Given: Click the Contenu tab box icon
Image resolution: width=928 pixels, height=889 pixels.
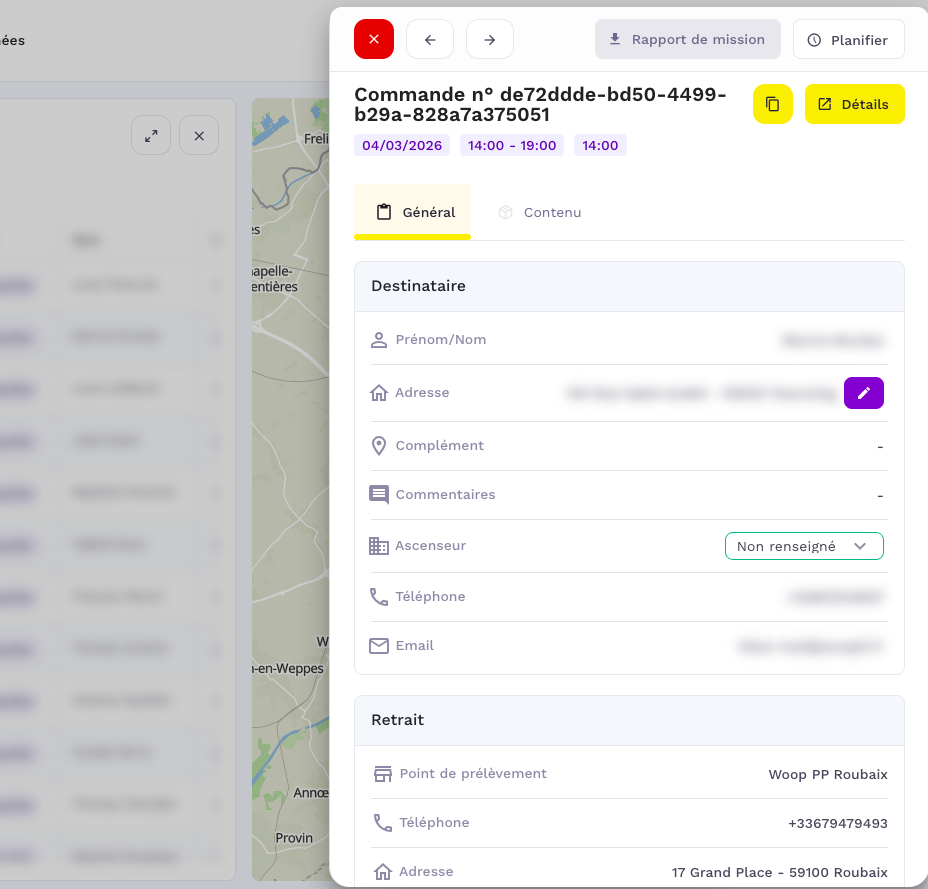Looking at the screenshot, I should coord(506,212).
